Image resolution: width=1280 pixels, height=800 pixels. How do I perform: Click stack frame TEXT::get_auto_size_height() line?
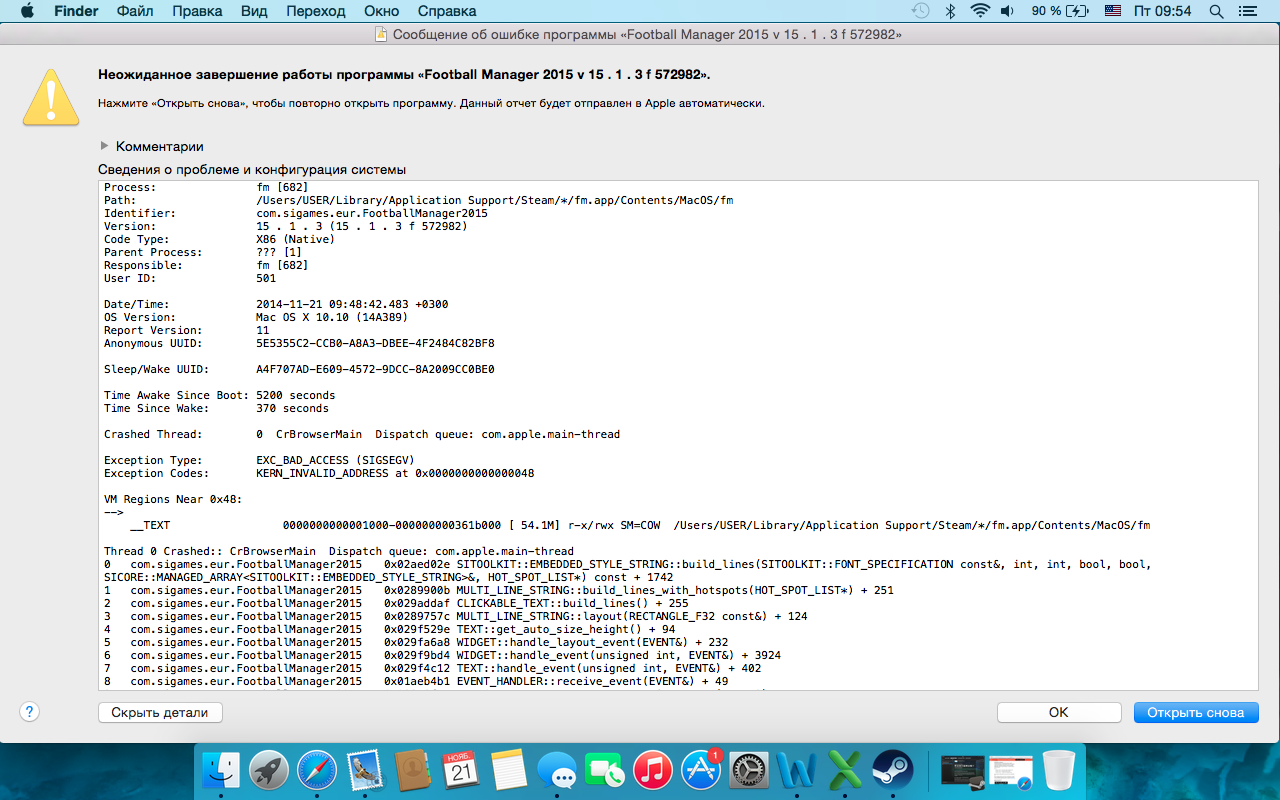click(x=390, y=629)
